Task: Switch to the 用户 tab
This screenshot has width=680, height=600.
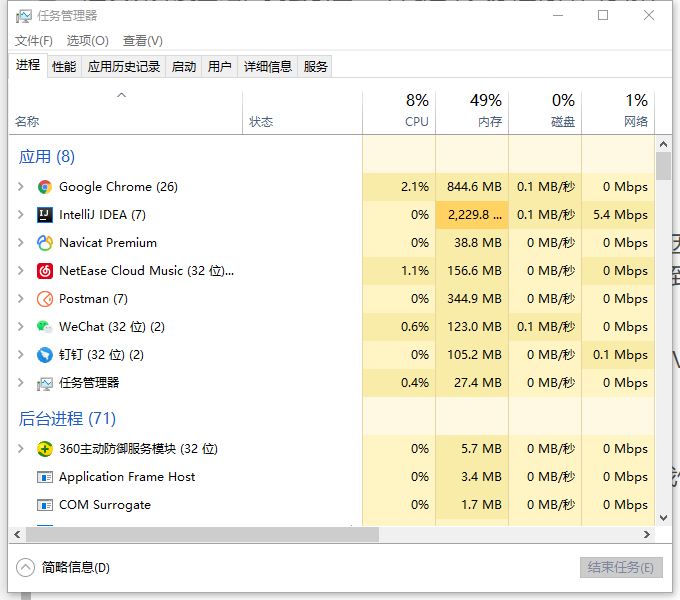Action: coord(219,67)
